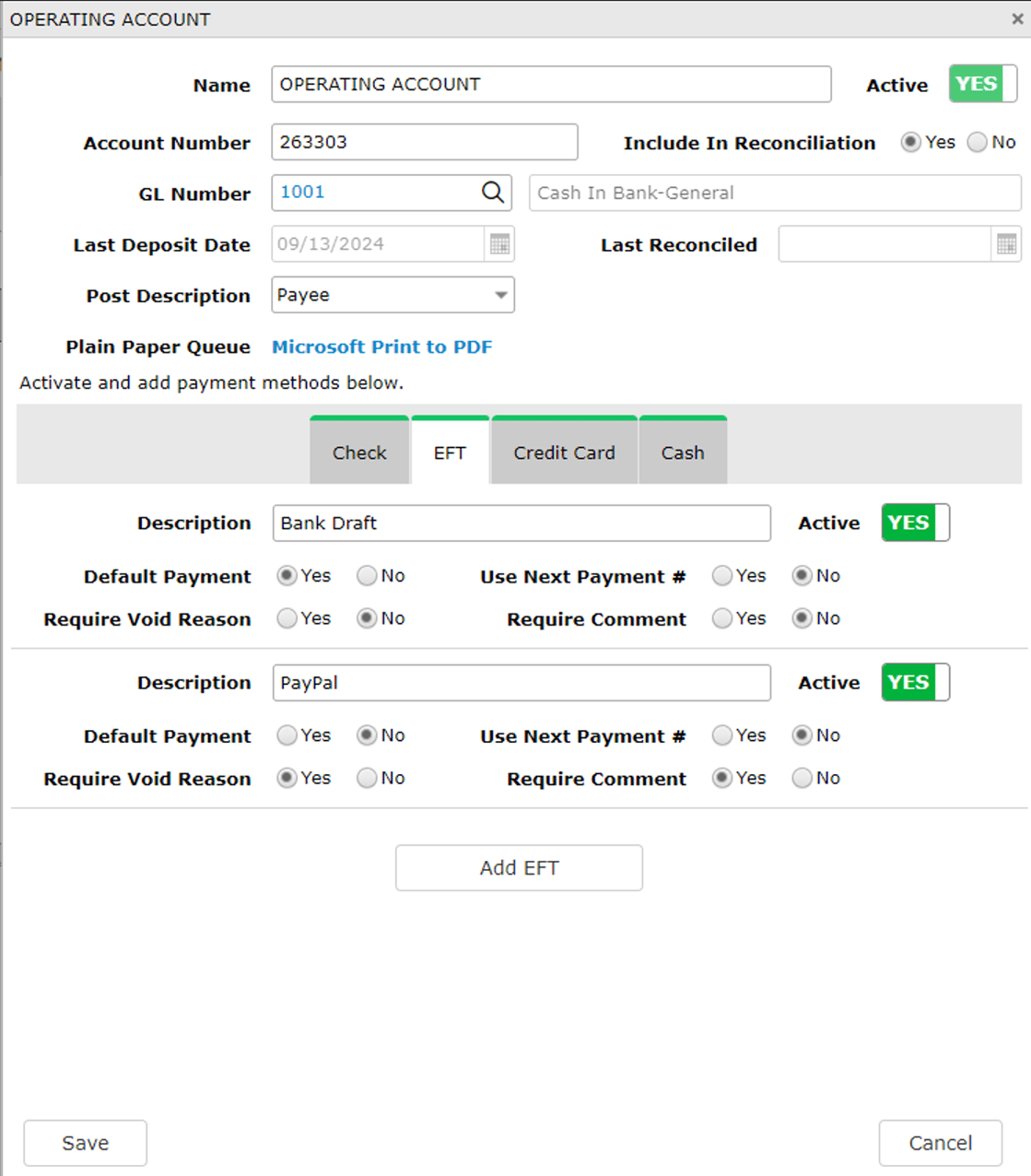Switch to the Check payment tab
Screen dimensions: 1031x1176
coord(359,453)
